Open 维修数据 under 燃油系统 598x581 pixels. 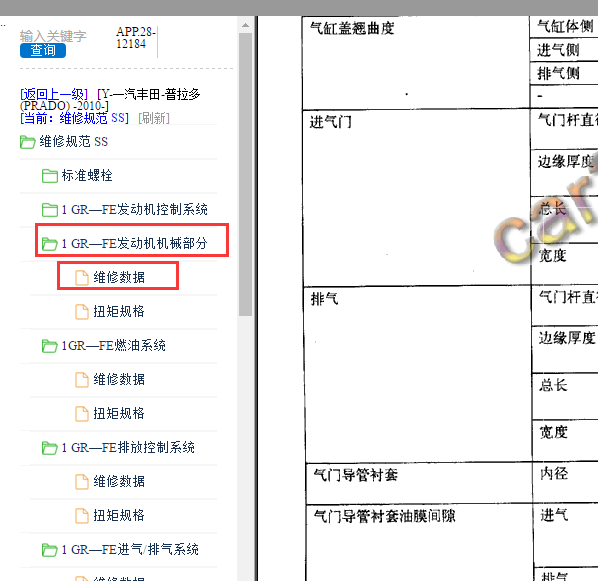click(x=119, y=380)
